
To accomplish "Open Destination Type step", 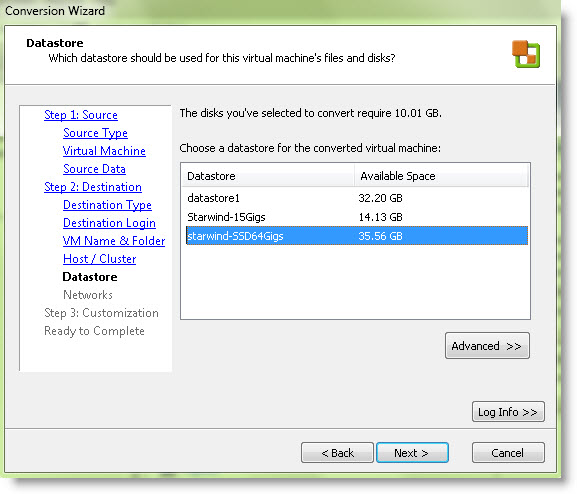I will coord(107,205).
